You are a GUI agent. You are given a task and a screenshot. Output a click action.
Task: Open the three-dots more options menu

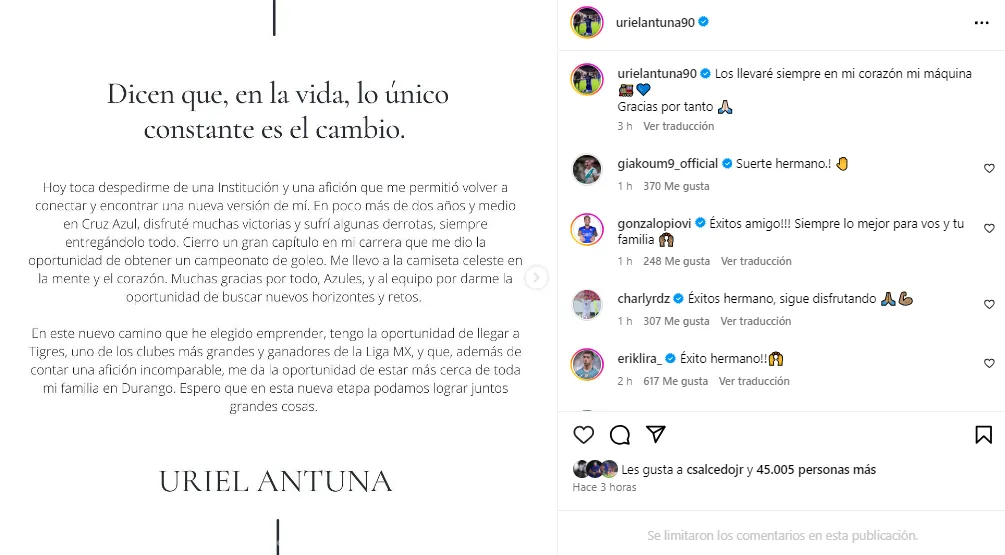981,23
